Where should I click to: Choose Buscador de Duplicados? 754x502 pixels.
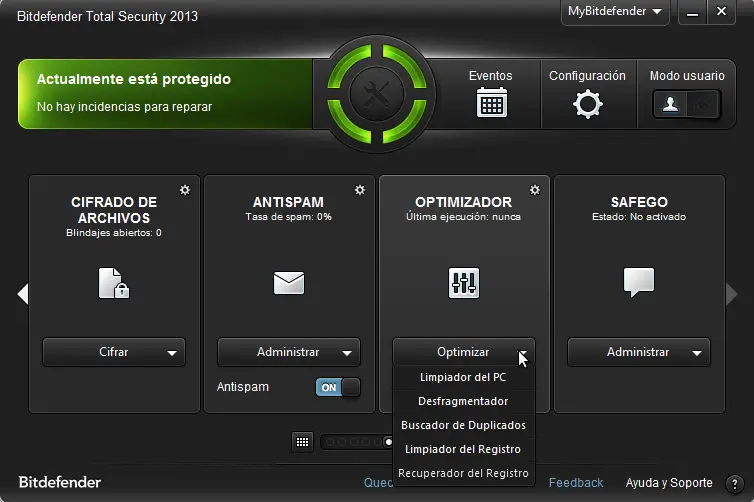464,426
